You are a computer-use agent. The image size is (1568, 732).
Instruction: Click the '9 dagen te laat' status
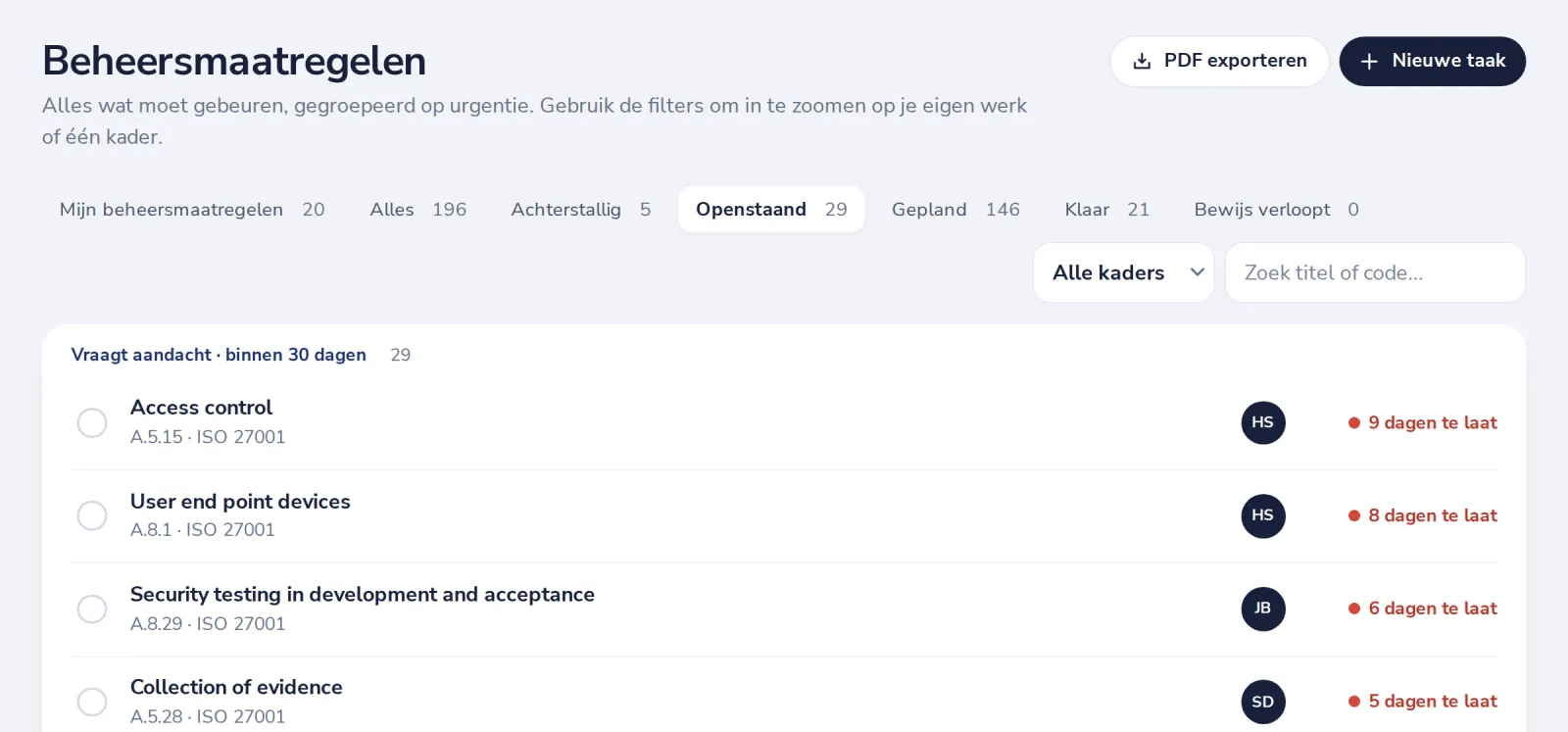tap(1422, 423)
